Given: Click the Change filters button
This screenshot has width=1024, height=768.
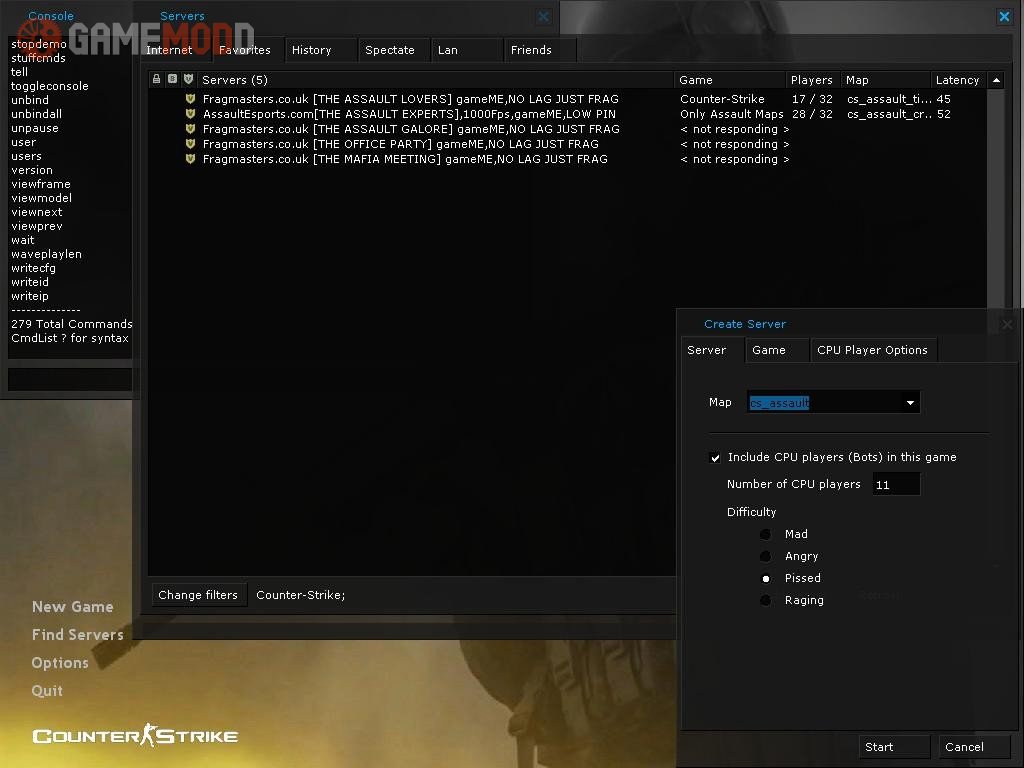Looking at the screenshot, I should click(x=198, y=595).
